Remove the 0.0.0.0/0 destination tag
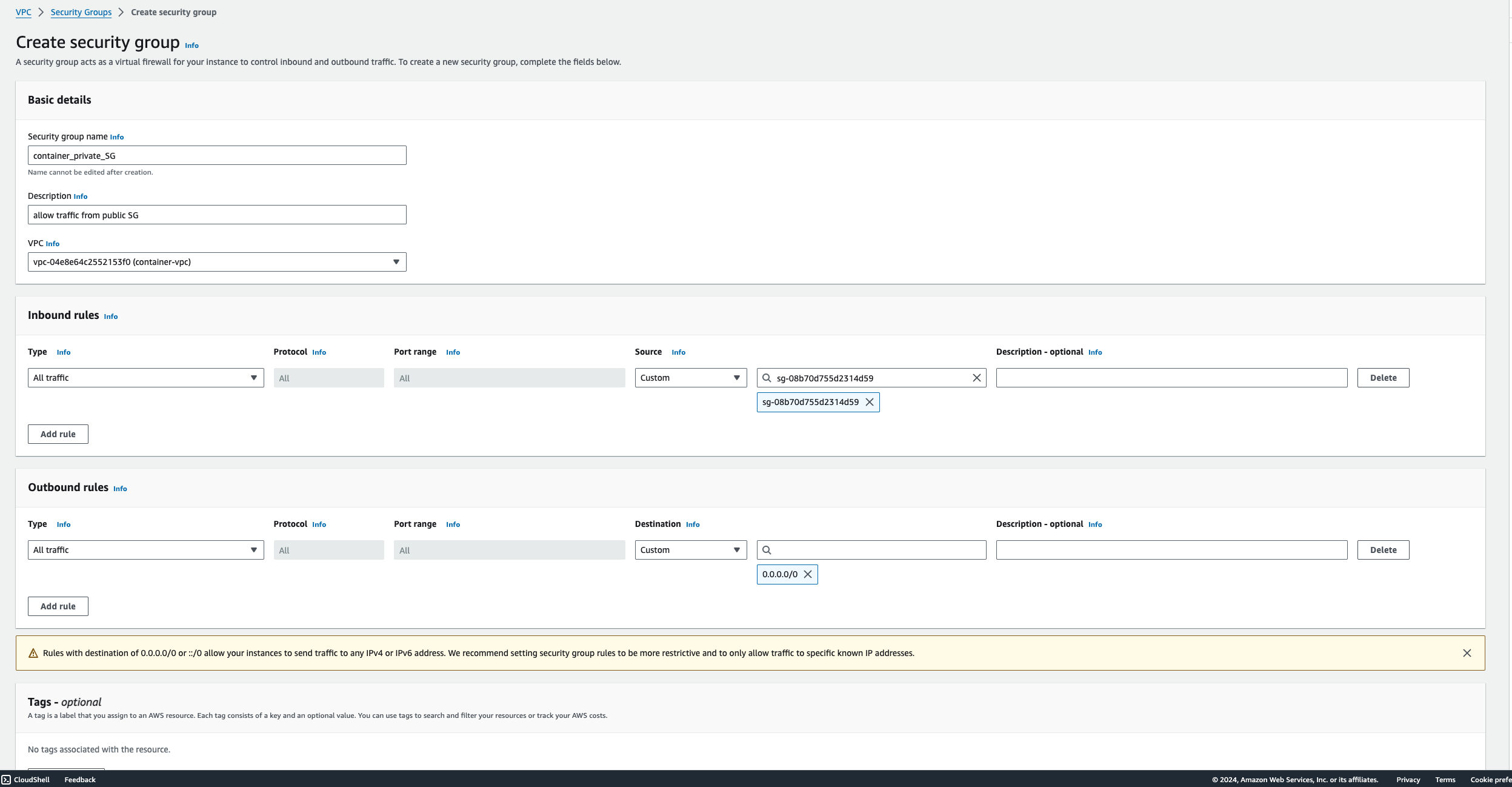 click(x=808, y=573)
